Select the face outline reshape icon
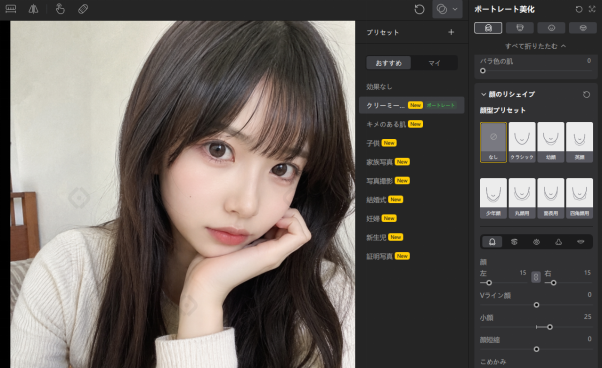Screen dimensions: 602x368 (492, 242)
